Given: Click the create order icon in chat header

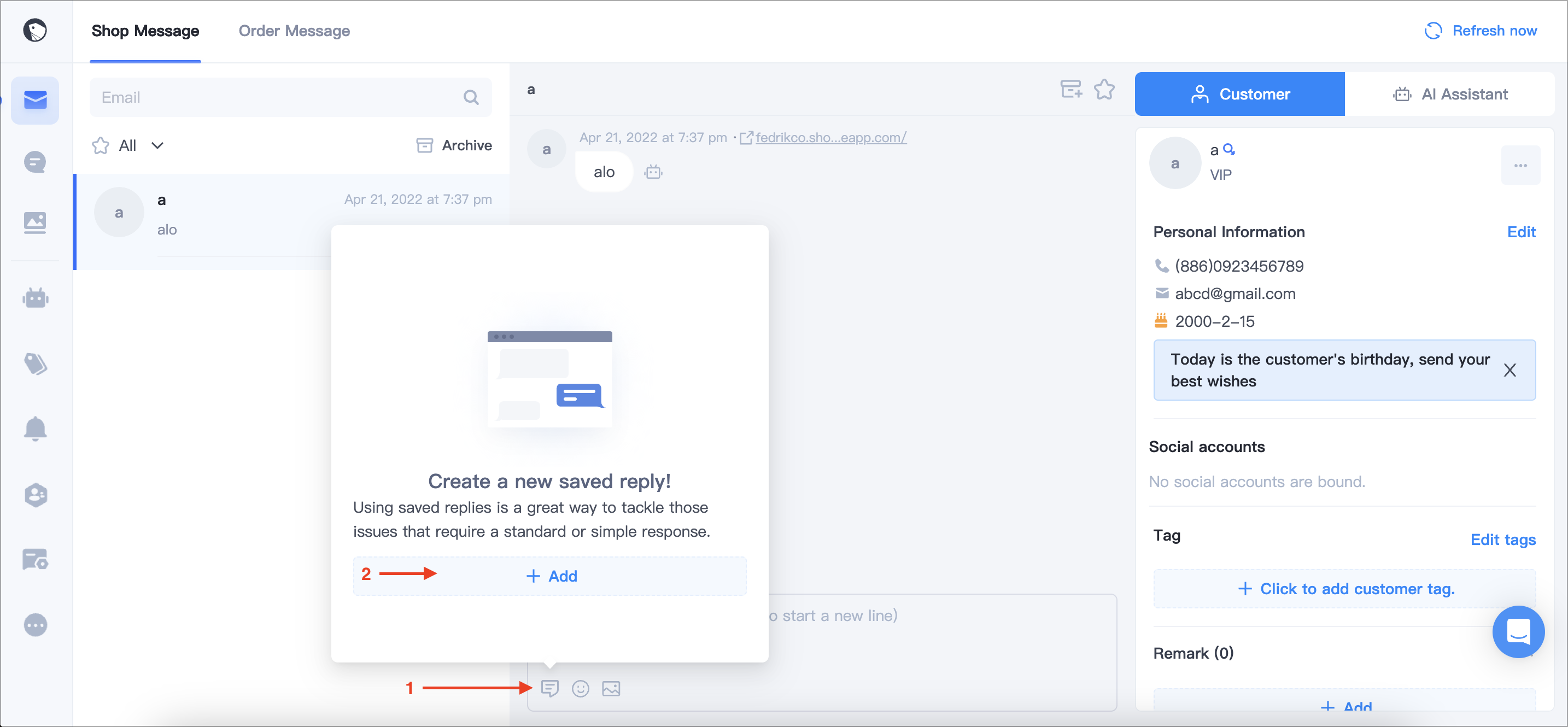Looking at the screenshot, I should [1072, 90].
